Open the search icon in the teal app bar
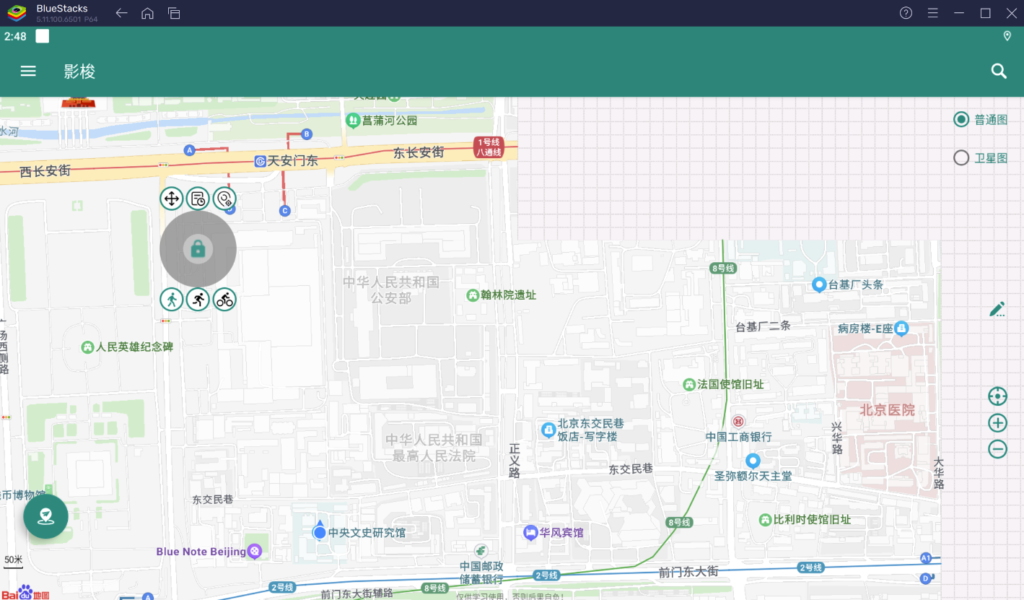 (x=999, y=71)
